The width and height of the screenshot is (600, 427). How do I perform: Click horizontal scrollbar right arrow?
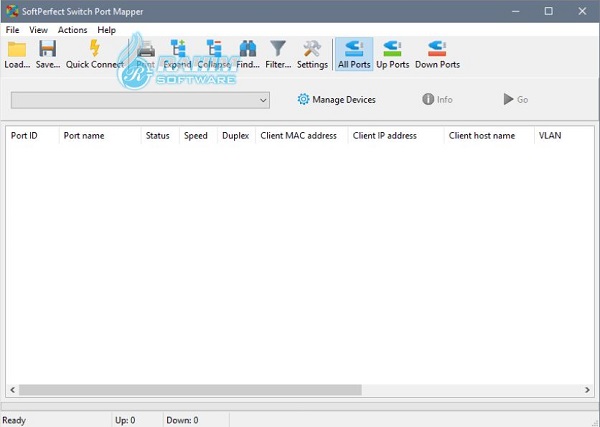click(587, 390)
